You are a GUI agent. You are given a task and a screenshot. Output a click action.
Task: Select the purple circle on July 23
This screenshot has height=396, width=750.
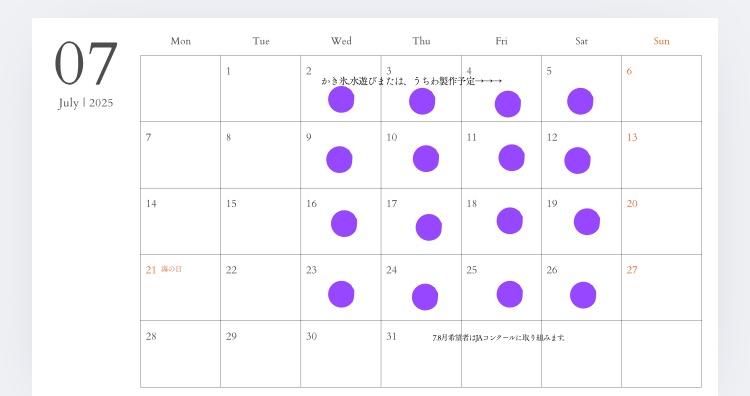pos(341,294)
